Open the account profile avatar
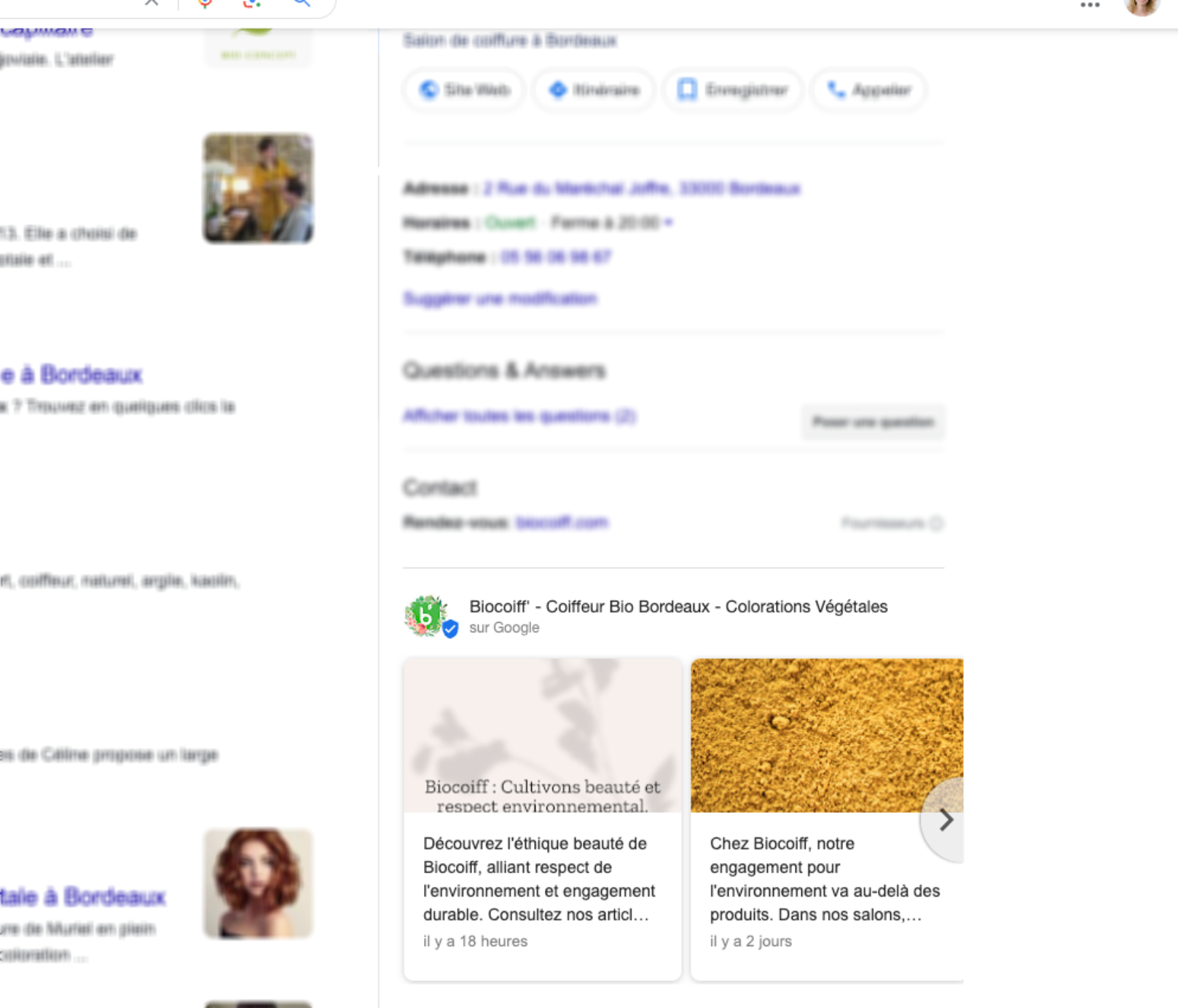The width and height of the screenshot is (1178, 1008). pos(1142,6)
